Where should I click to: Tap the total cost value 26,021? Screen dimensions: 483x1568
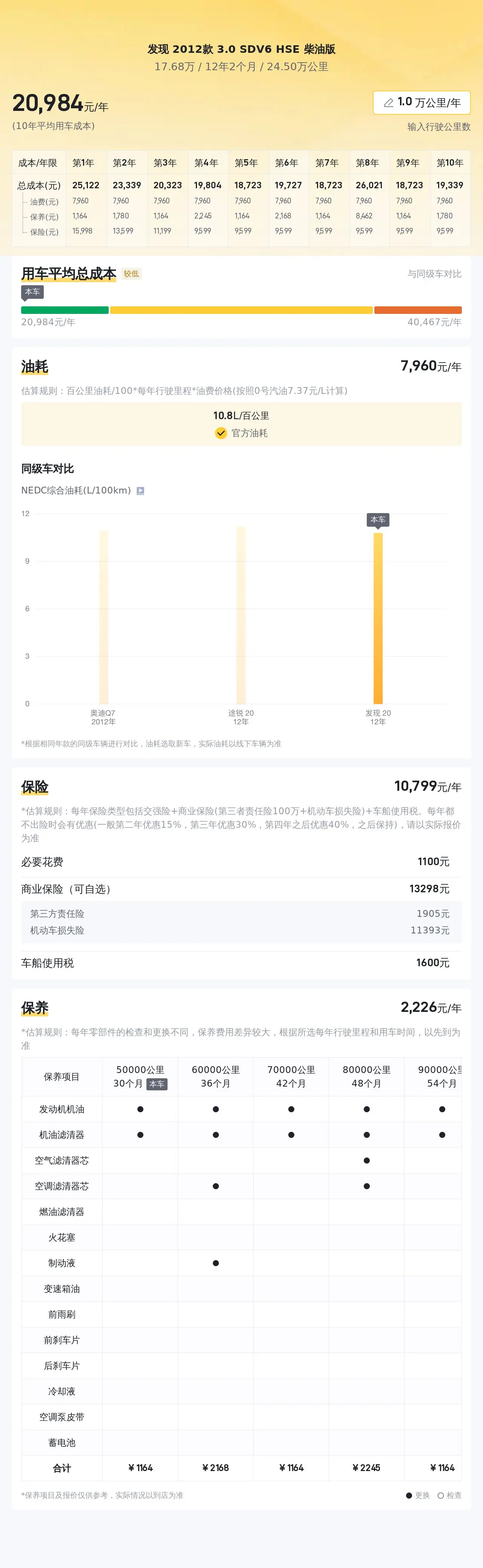click(369, 185)
